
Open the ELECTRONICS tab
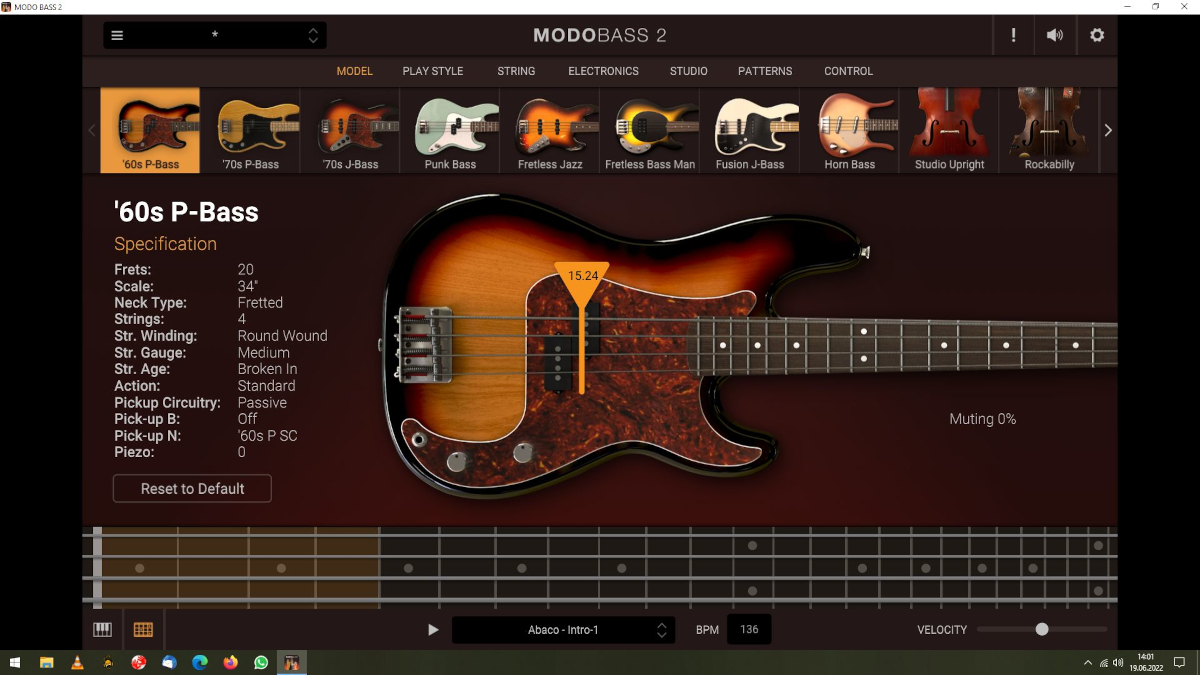tap(603, 71)
